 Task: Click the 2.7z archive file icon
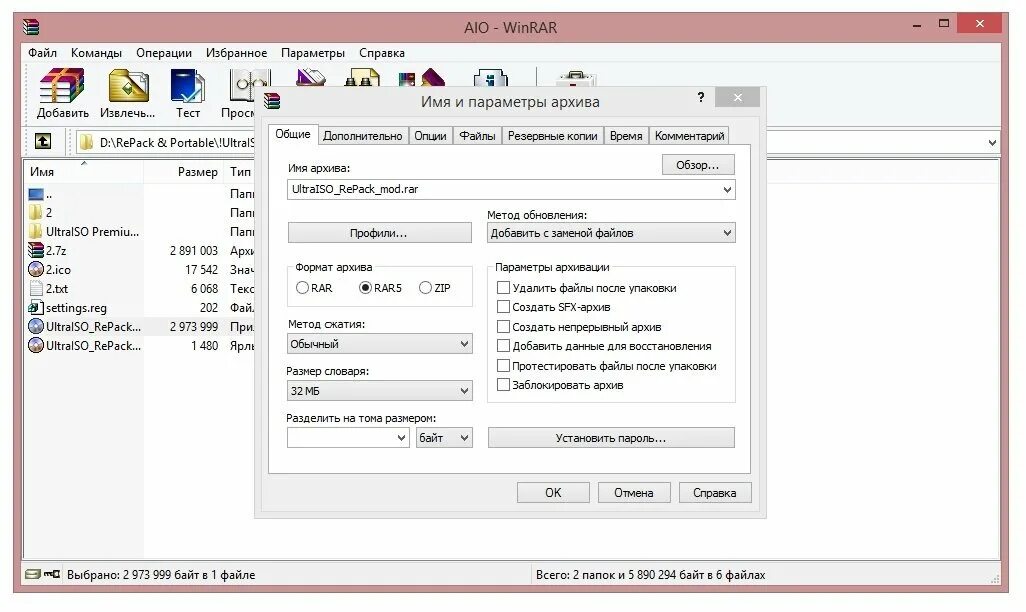click(x=35, y=251)
